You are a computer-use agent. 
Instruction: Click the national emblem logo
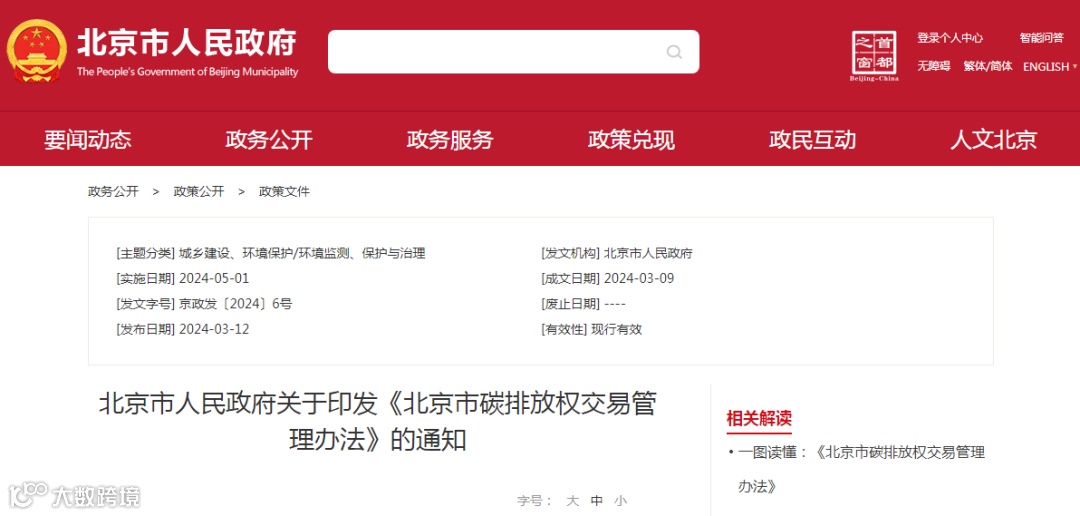pyautogui.click(x=37, y=52)
